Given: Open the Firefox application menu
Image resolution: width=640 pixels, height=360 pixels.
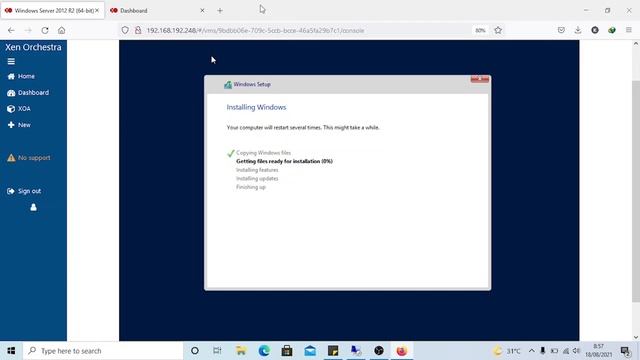Looking at the screenshot, I should (629, 30).
